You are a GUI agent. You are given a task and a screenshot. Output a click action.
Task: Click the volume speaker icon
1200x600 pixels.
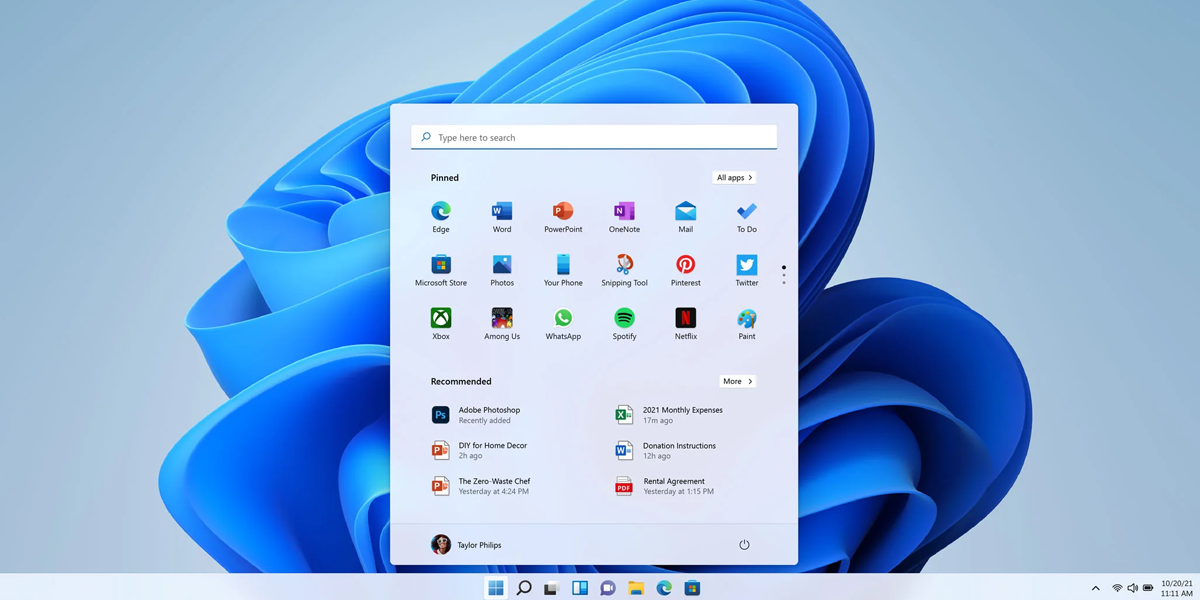pos(1133,588)
